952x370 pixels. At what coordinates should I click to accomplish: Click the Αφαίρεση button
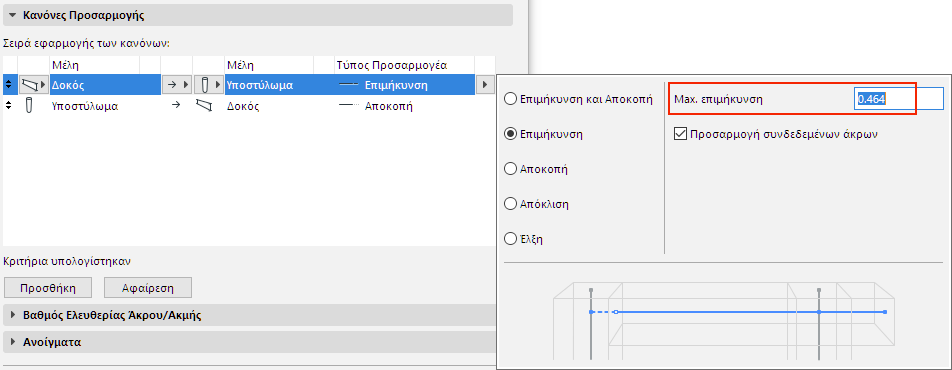(x=148, y=287)
